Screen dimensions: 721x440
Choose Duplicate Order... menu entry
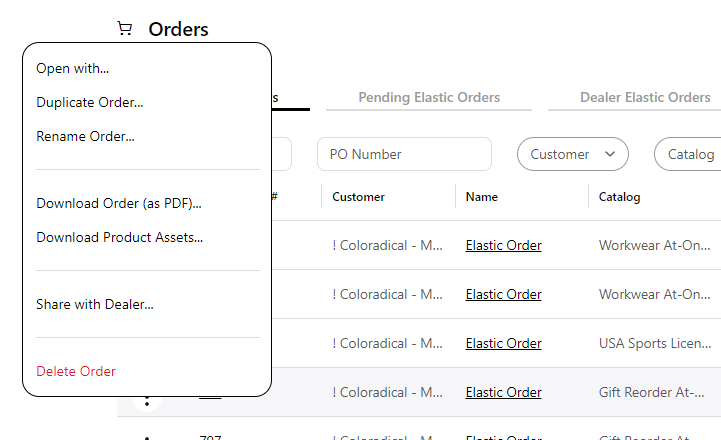click(x=89, y=102)
